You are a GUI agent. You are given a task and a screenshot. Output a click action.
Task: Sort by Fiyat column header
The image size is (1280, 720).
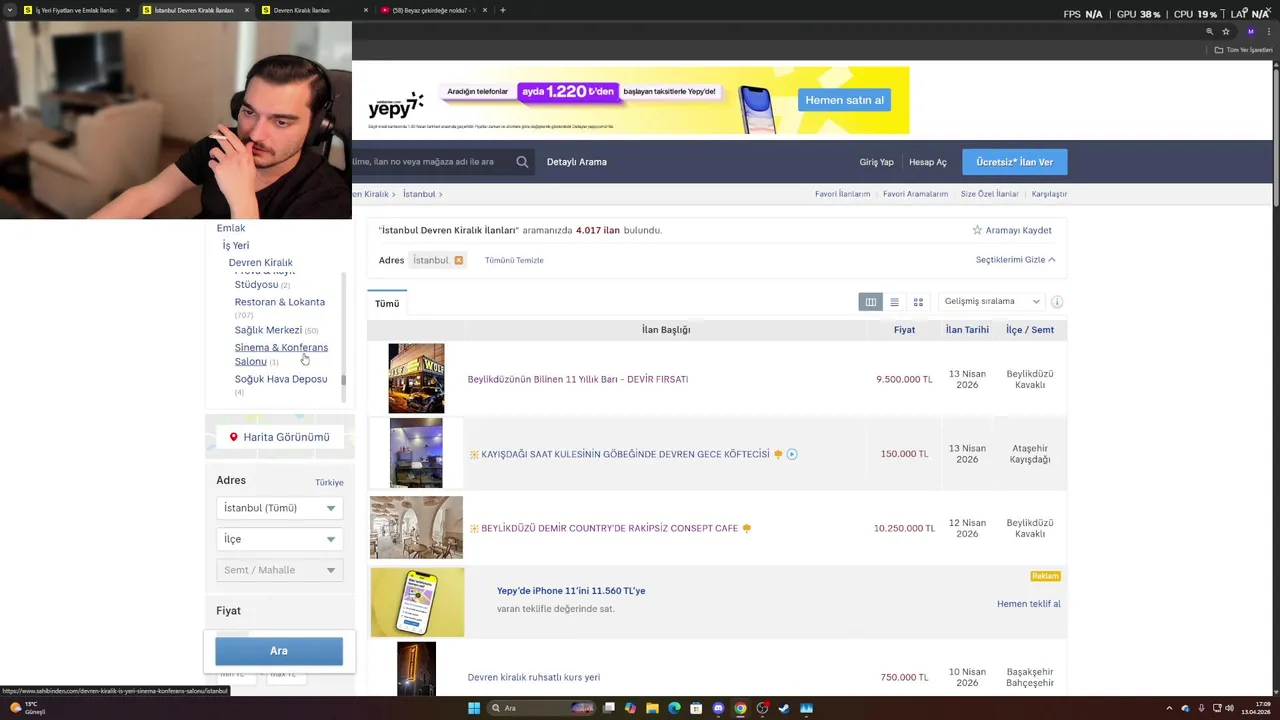pyautogui.click(x=904, y=330)
